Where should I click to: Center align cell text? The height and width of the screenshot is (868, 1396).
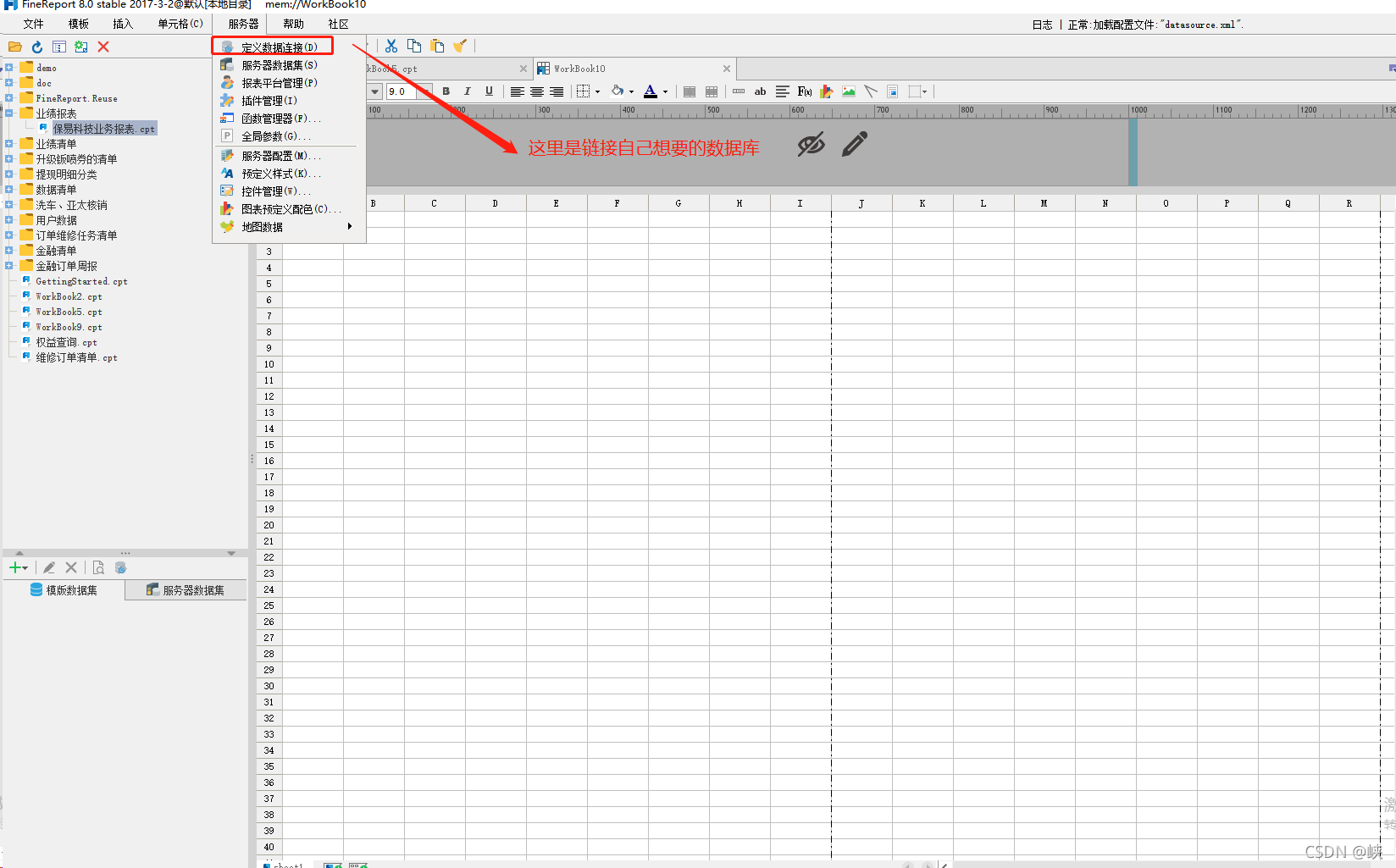point(537,91)
